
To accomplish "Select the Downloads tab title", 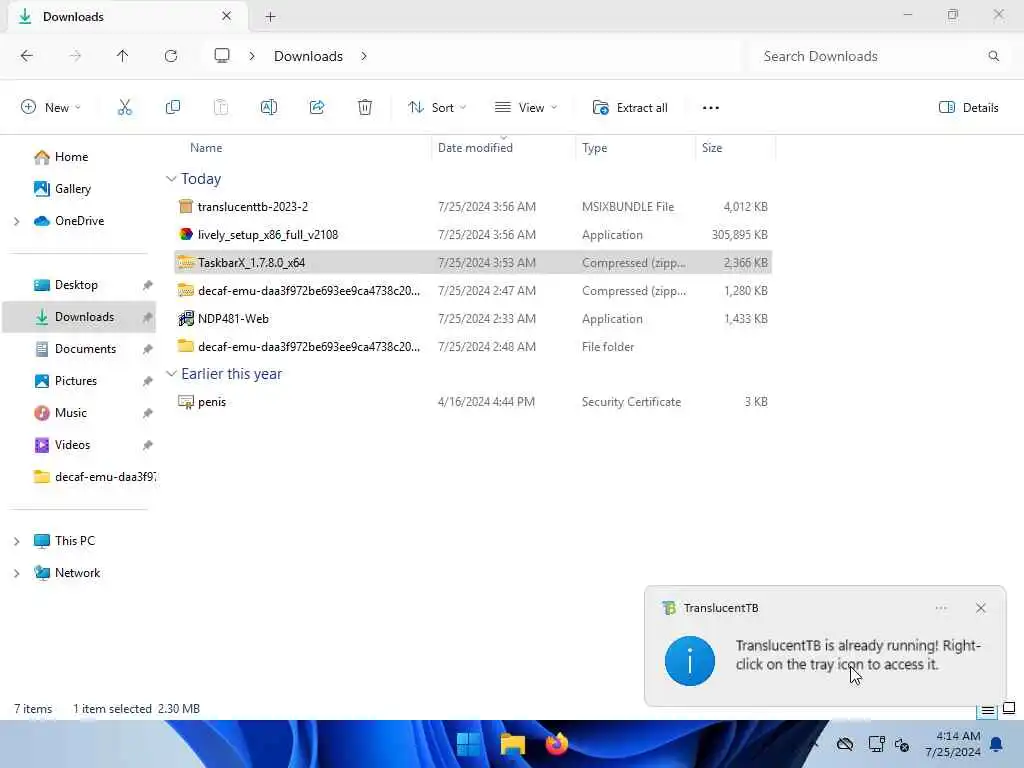I will [73, 17].
